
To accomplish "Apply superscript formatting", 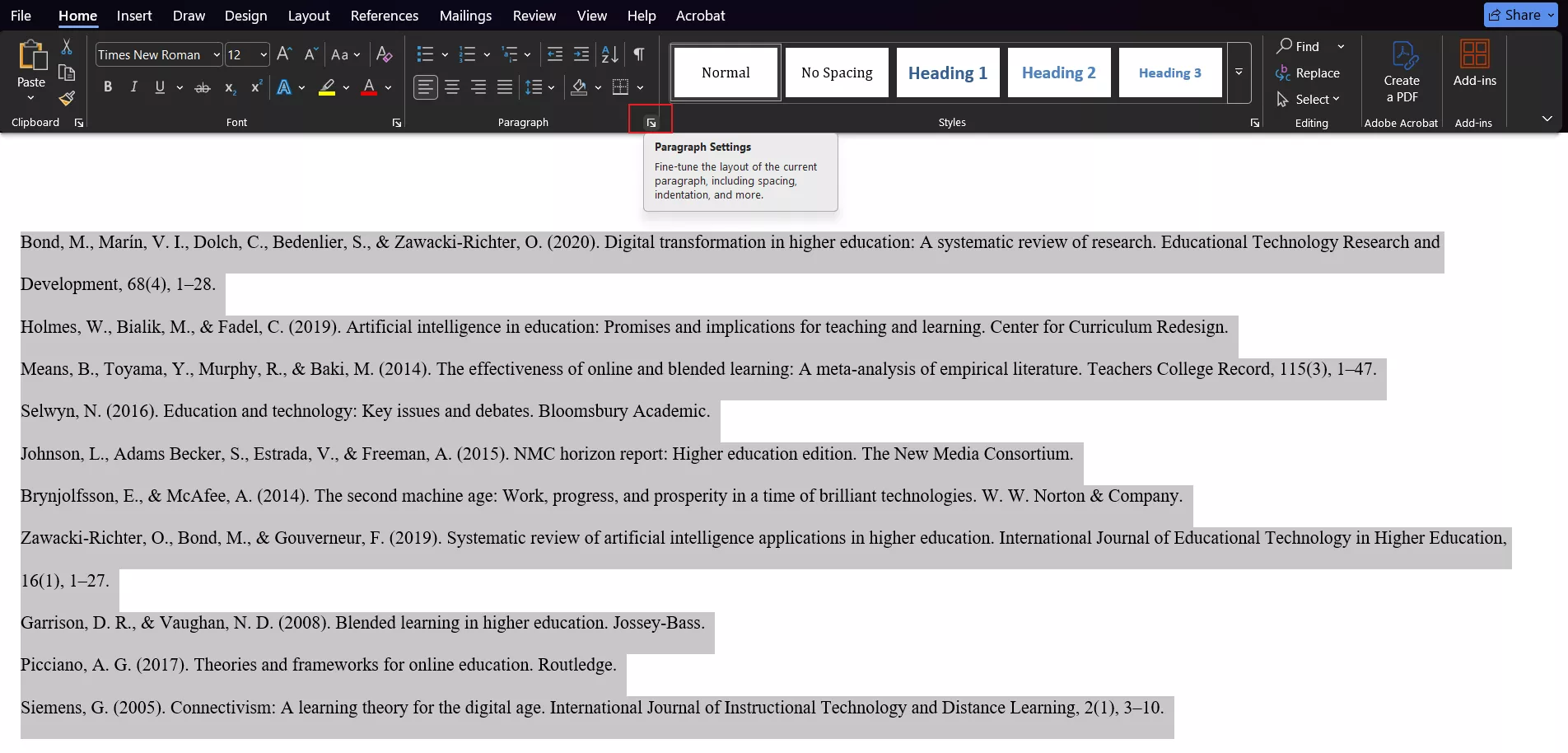I will (256, 87).
